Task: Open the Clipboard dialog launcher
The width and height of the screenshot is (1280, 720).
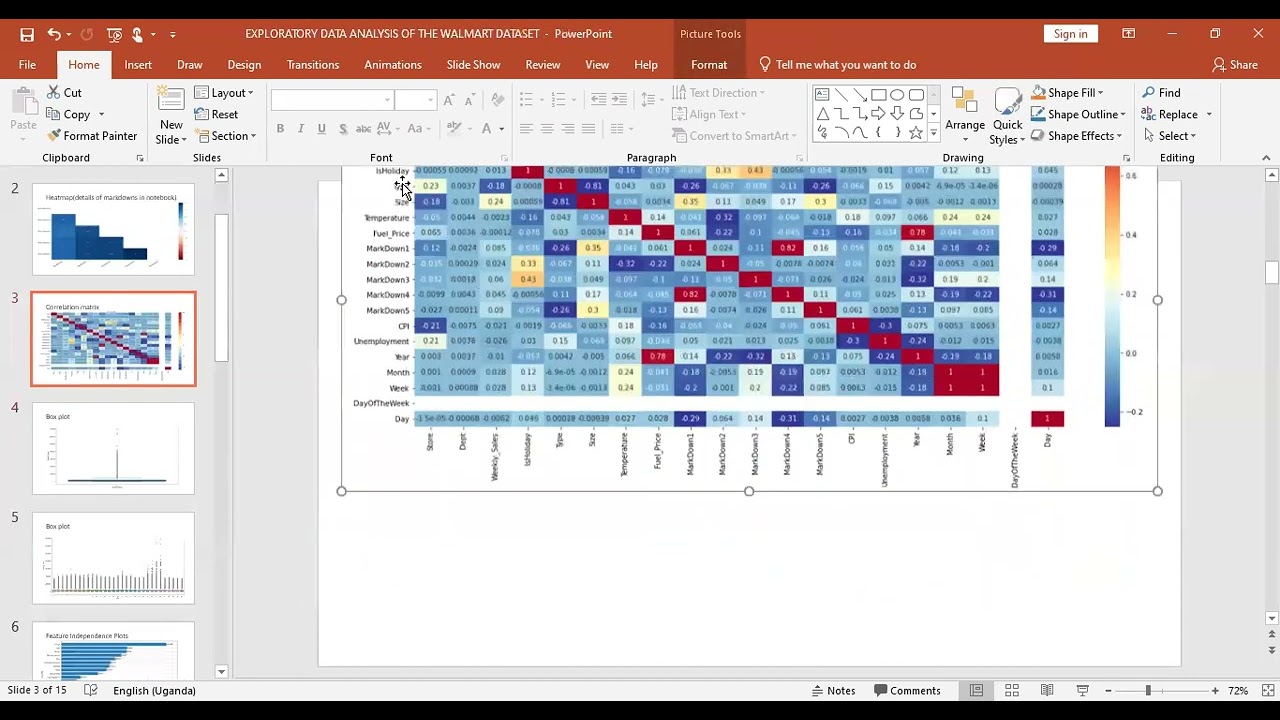Action: (140, 158)
